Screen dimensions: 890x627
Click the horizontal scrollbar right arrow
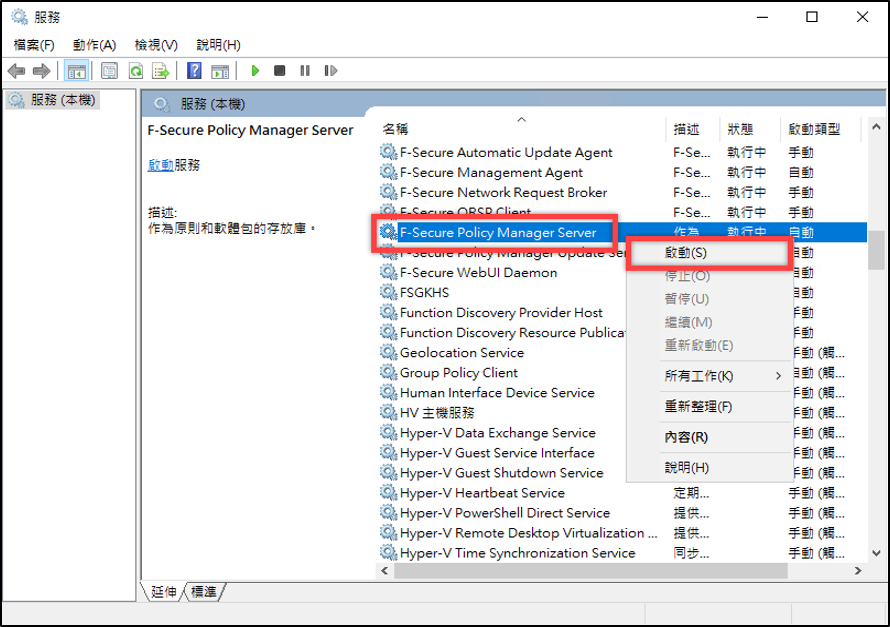(x=858, y=571)
